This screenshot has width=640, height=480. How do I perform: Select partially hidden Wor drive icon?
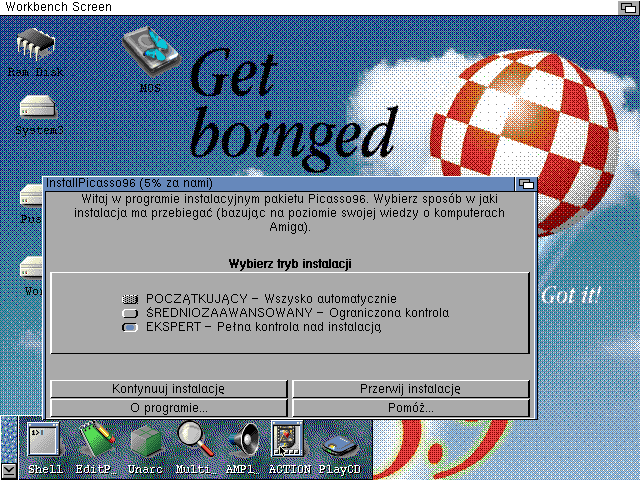31,268
